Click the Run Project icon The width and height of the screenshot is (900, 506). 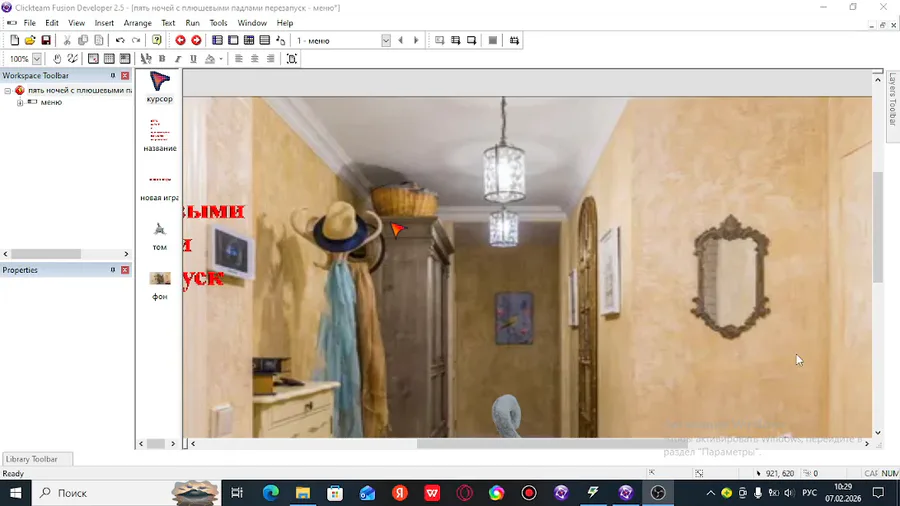click(x=439, y=40)
